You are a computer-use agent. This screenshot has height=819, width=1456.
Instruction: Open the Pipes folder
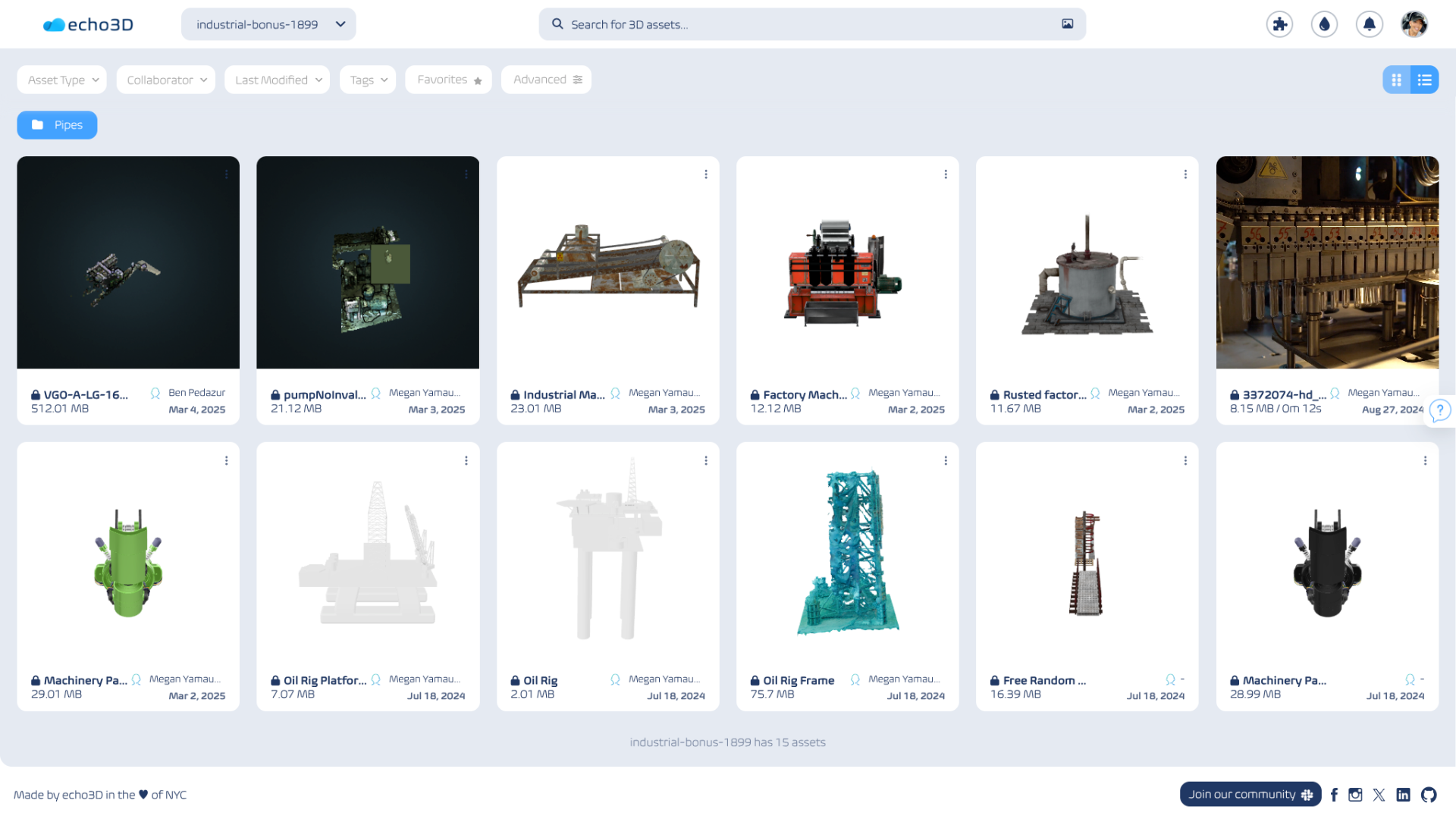pos(57,124)
